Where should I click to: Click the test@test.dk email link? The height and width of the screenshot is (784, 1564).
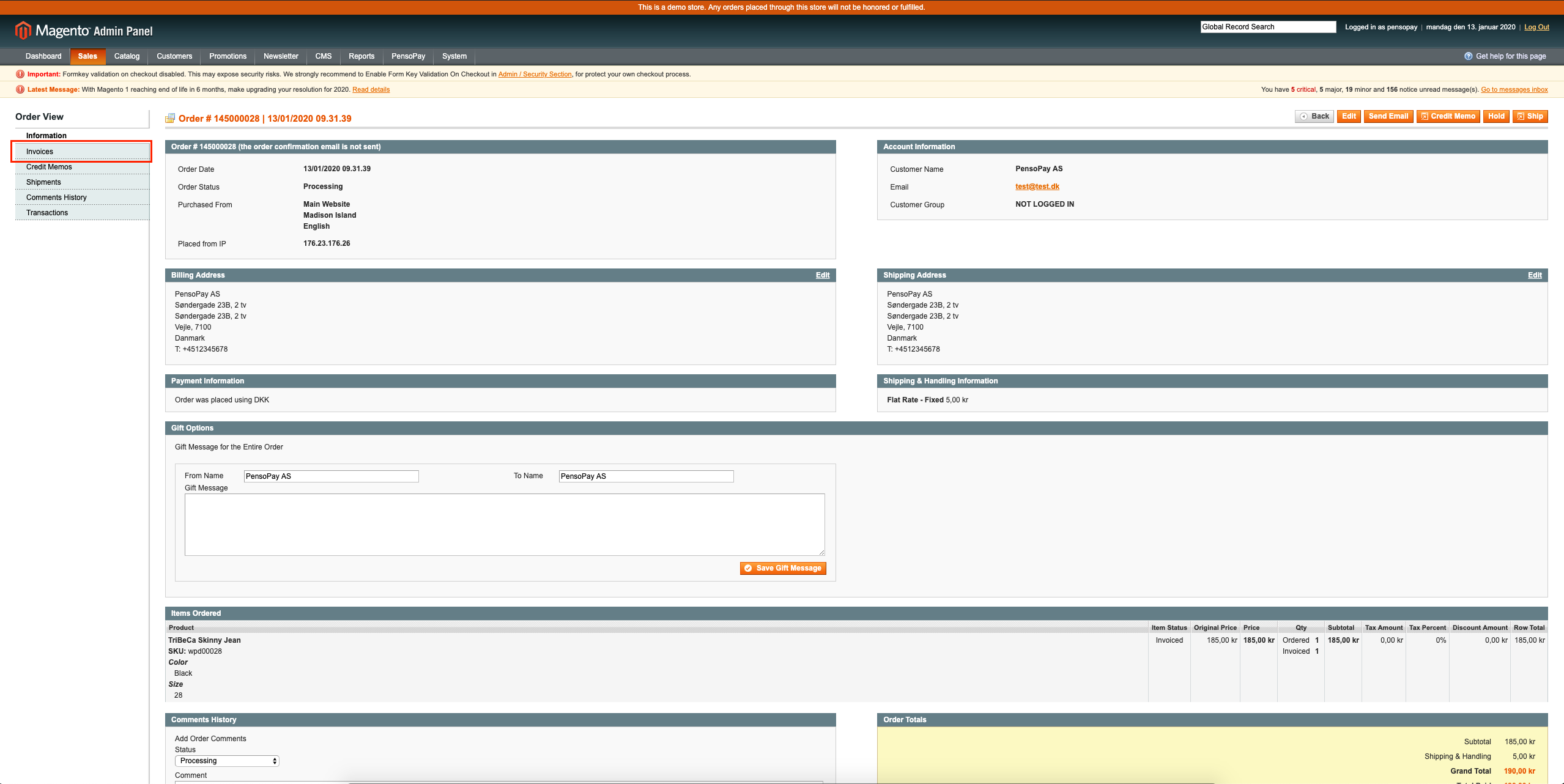1037,187
